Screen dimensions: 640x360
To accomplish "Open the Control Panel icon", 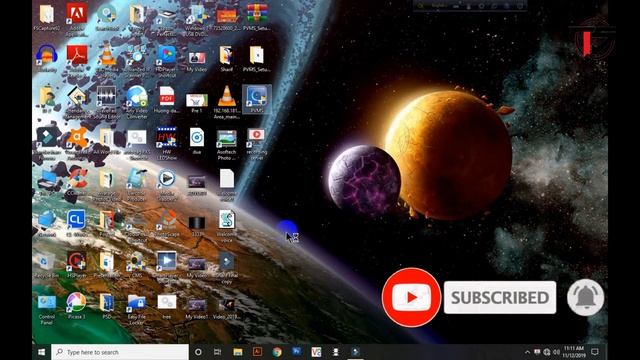I will pyautogui.click(x=47, y=309).
